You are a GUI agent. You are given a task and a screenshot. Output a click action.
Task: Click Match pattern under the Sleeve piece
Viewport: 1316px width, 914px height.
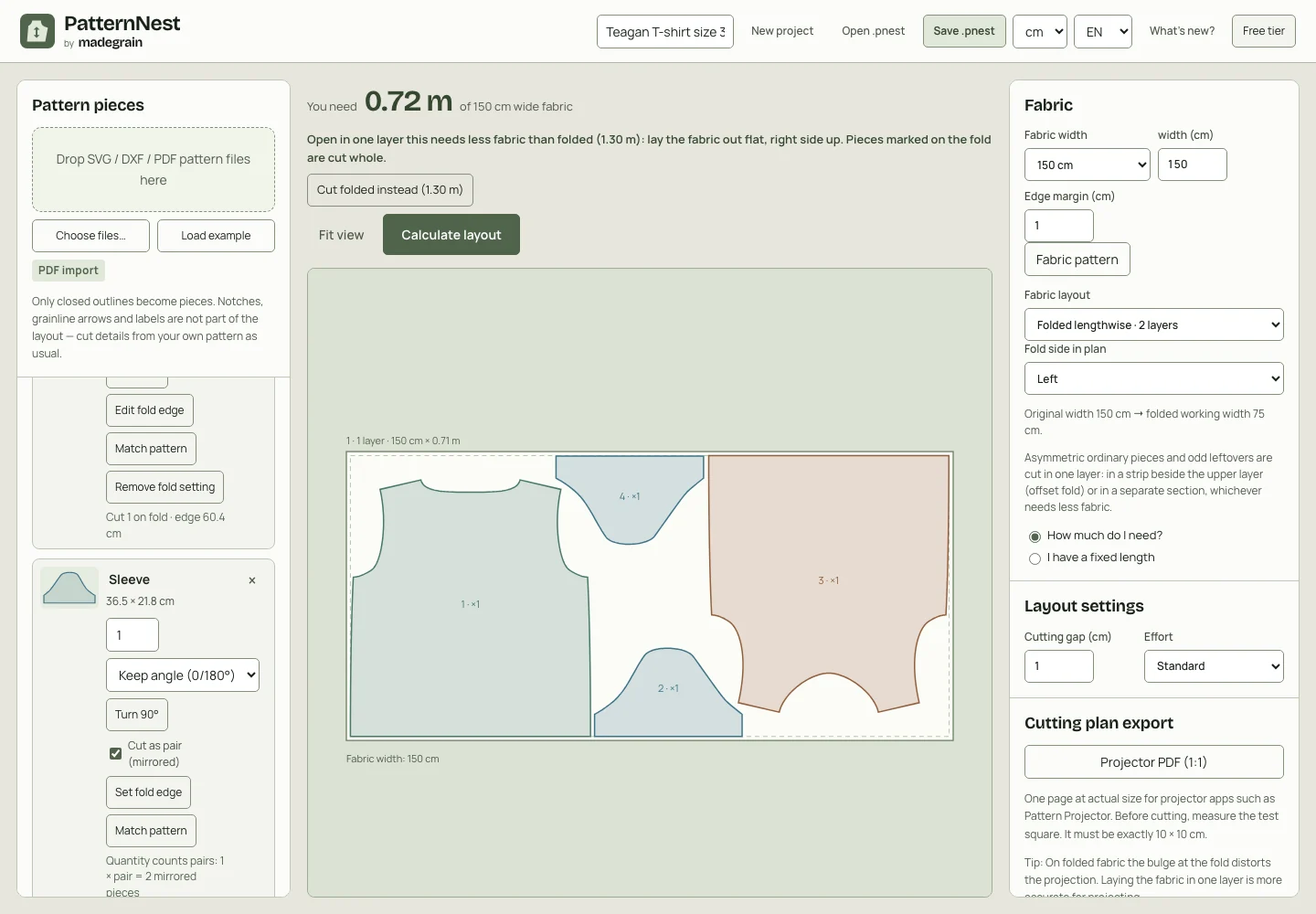coord(151,831)
